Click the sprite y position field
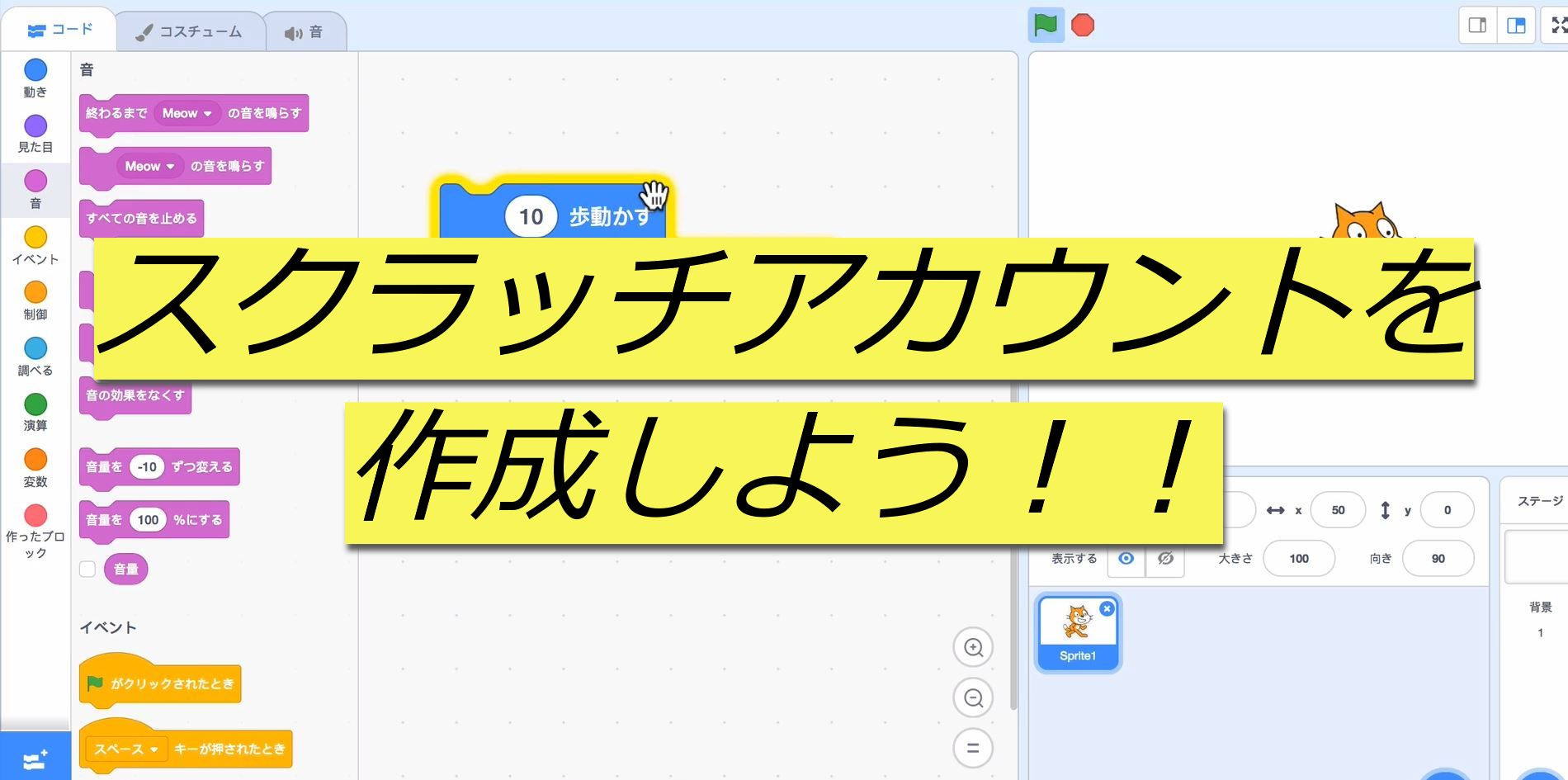This screenshot has height=780, width=1568. click(1447, 510)
